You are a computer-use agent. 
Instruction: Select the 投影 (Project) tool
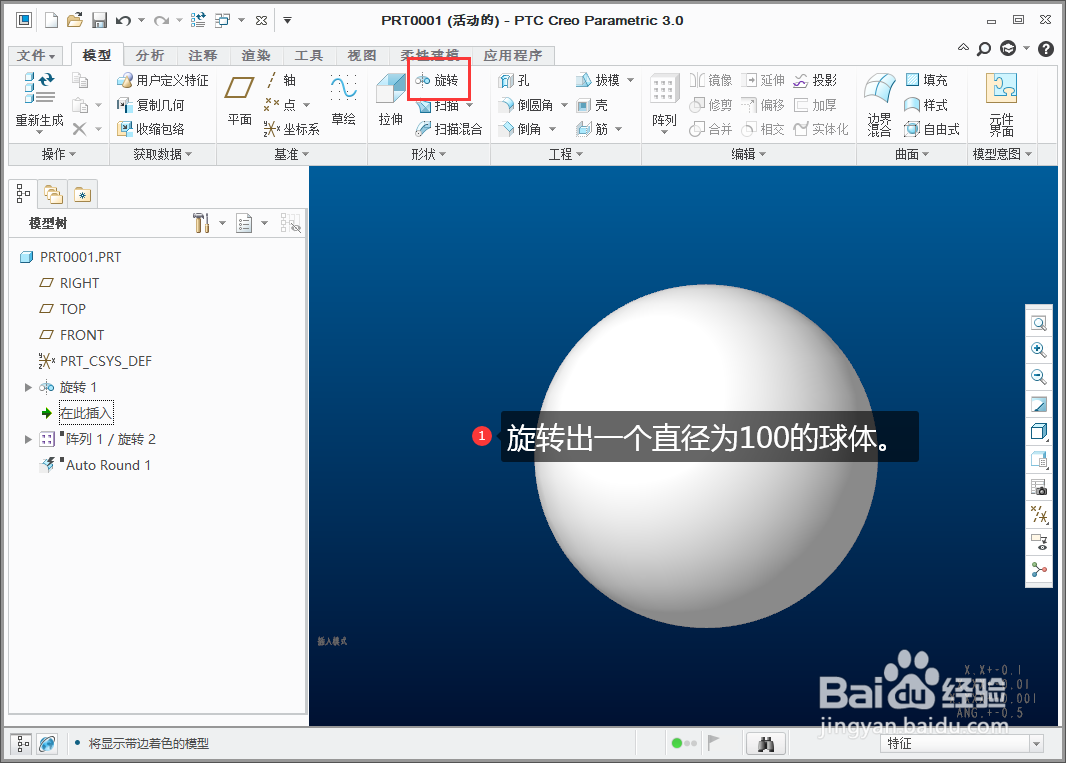[814, 80]
